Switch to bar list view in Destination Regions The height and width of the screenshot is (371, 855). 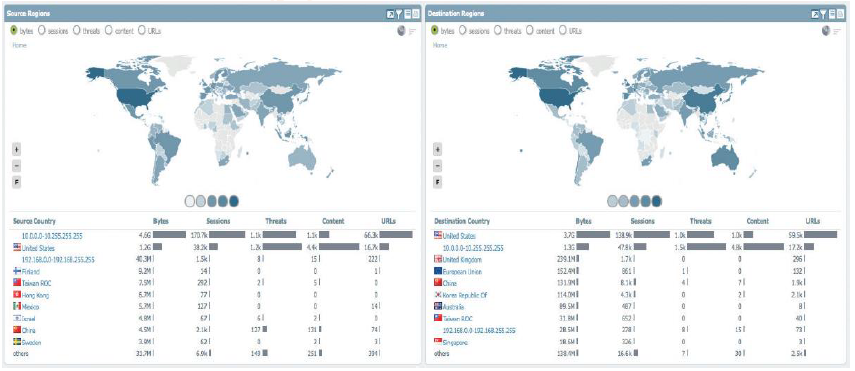pyautogui.click(x=836, y=31)
